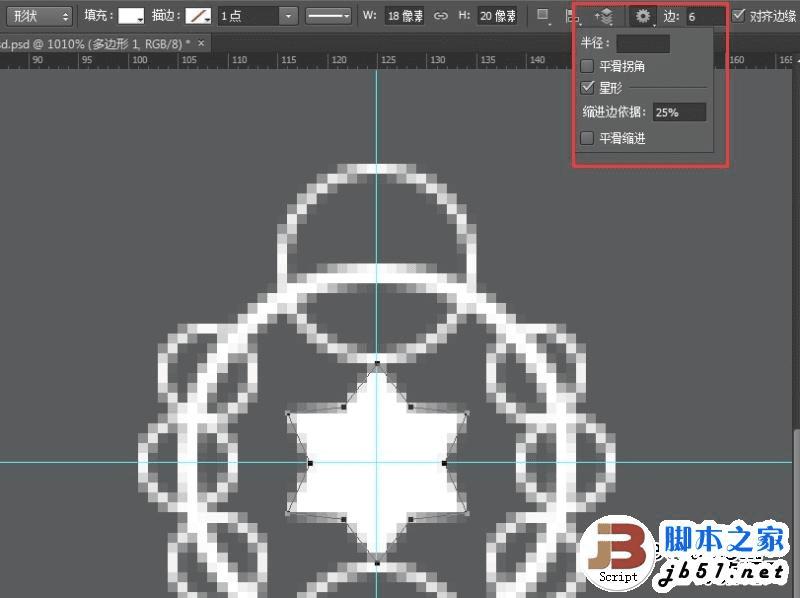Click the 缩进边依据 field showing 25%

pyautogui.click(x=679, y=112)
